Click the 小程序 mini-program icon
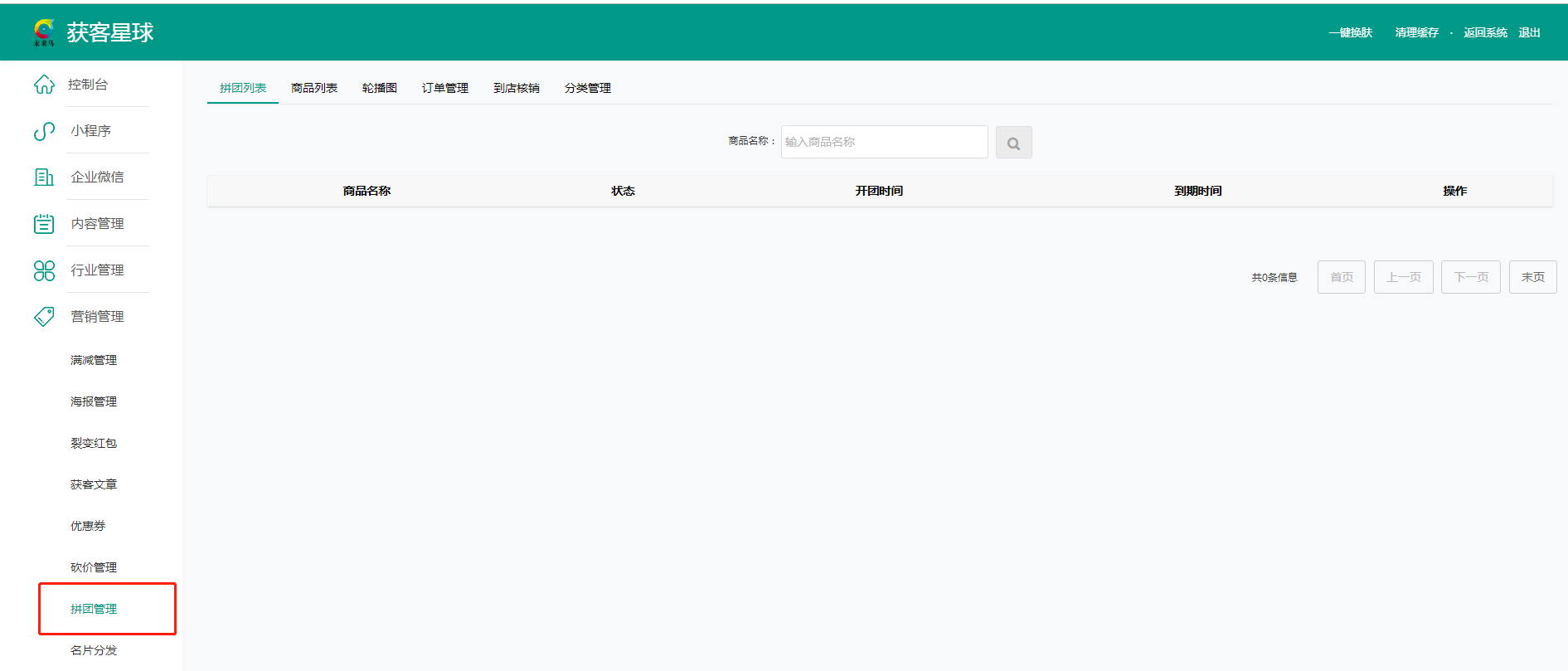Screen dimensions: 1568x671 (x=44, y=131)
